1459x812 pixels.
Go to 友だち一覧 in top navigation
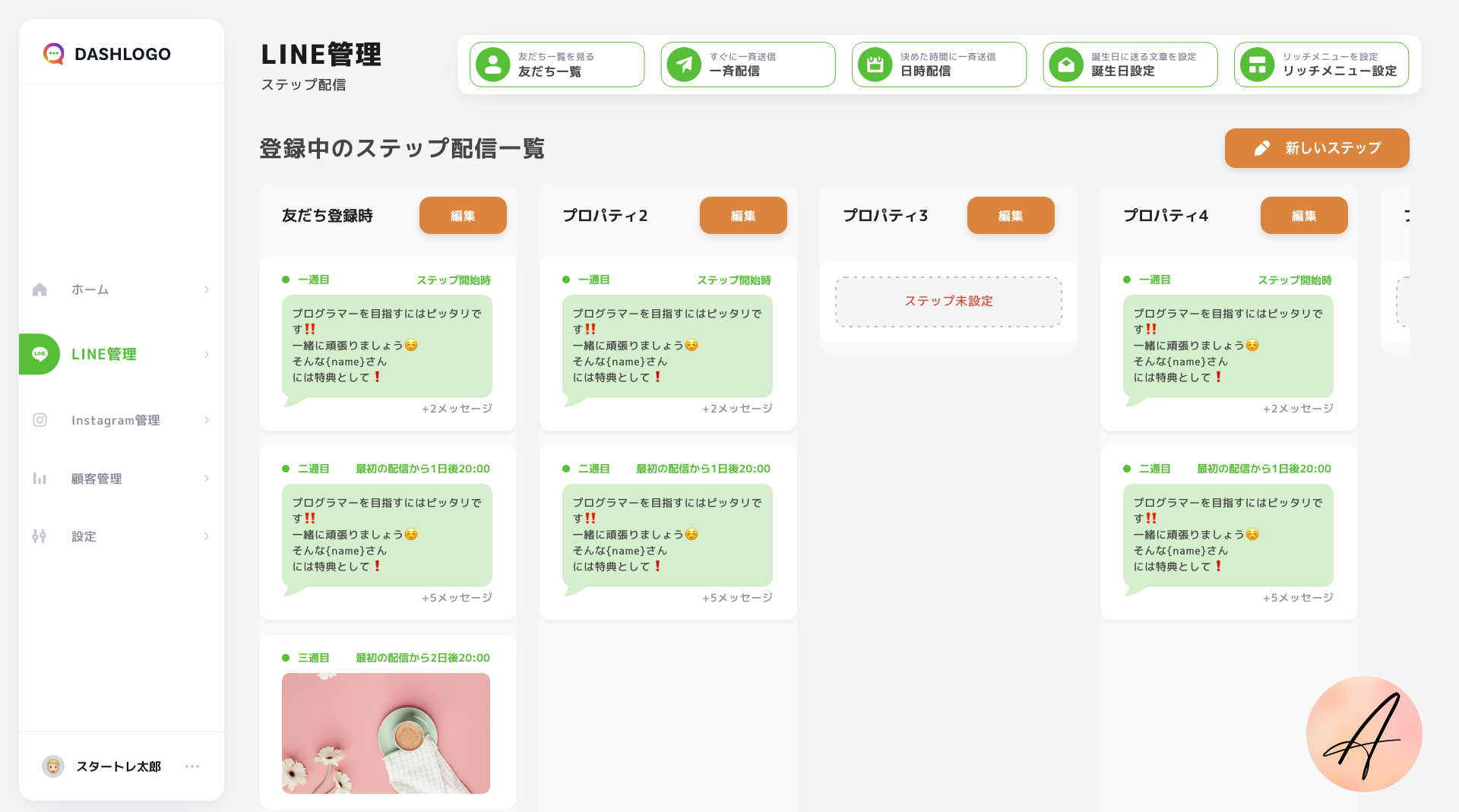(557, 65)
